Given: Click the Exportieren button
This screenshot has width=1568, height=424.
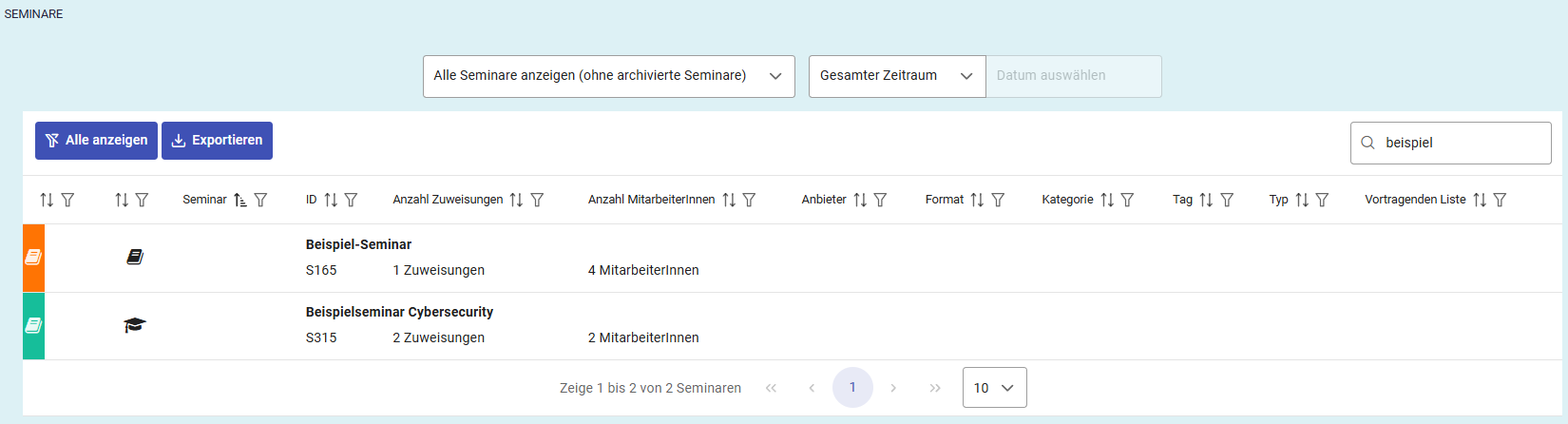Looking at the screenshot, I should point(217,141).
